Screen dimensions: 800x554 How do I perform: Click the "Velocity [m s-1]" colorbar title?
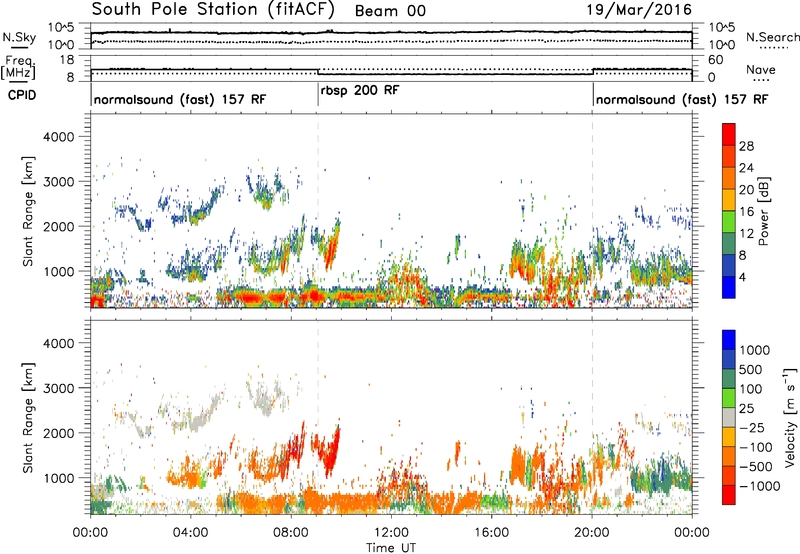point(790,417)
